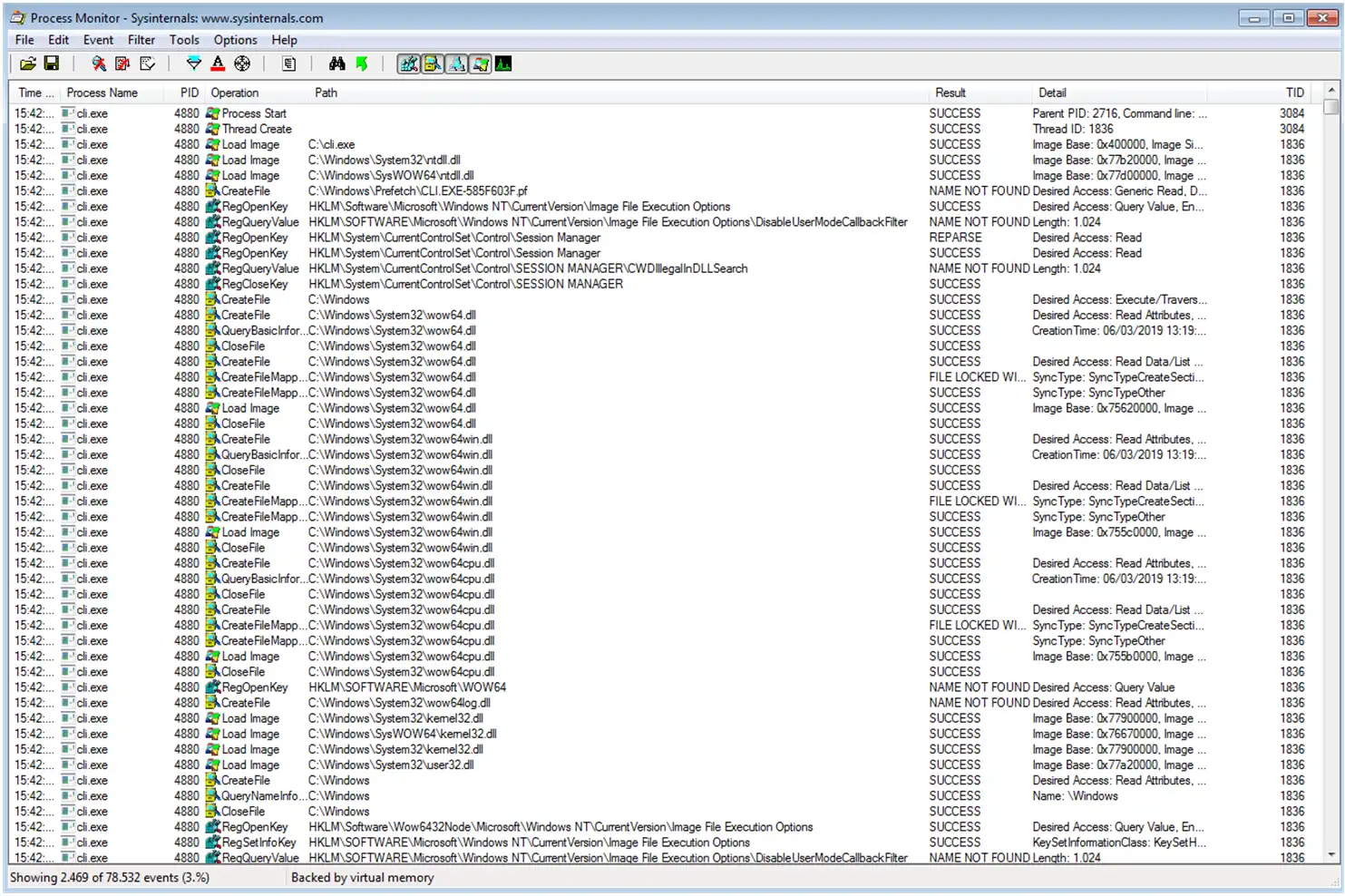
Task: Open the Highlight icon with red A
Action: pyautogui.click(x=218, y=63)
